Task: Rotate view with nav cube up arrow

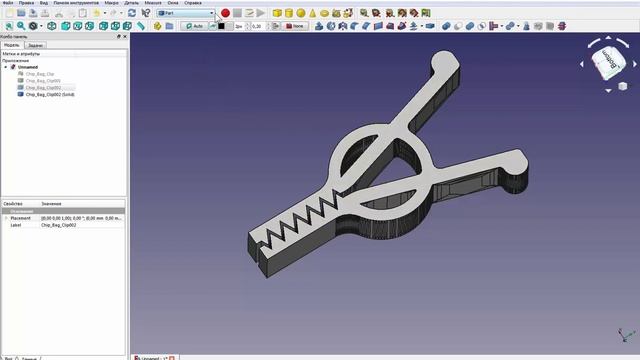Action: click(x=608, y=38)
